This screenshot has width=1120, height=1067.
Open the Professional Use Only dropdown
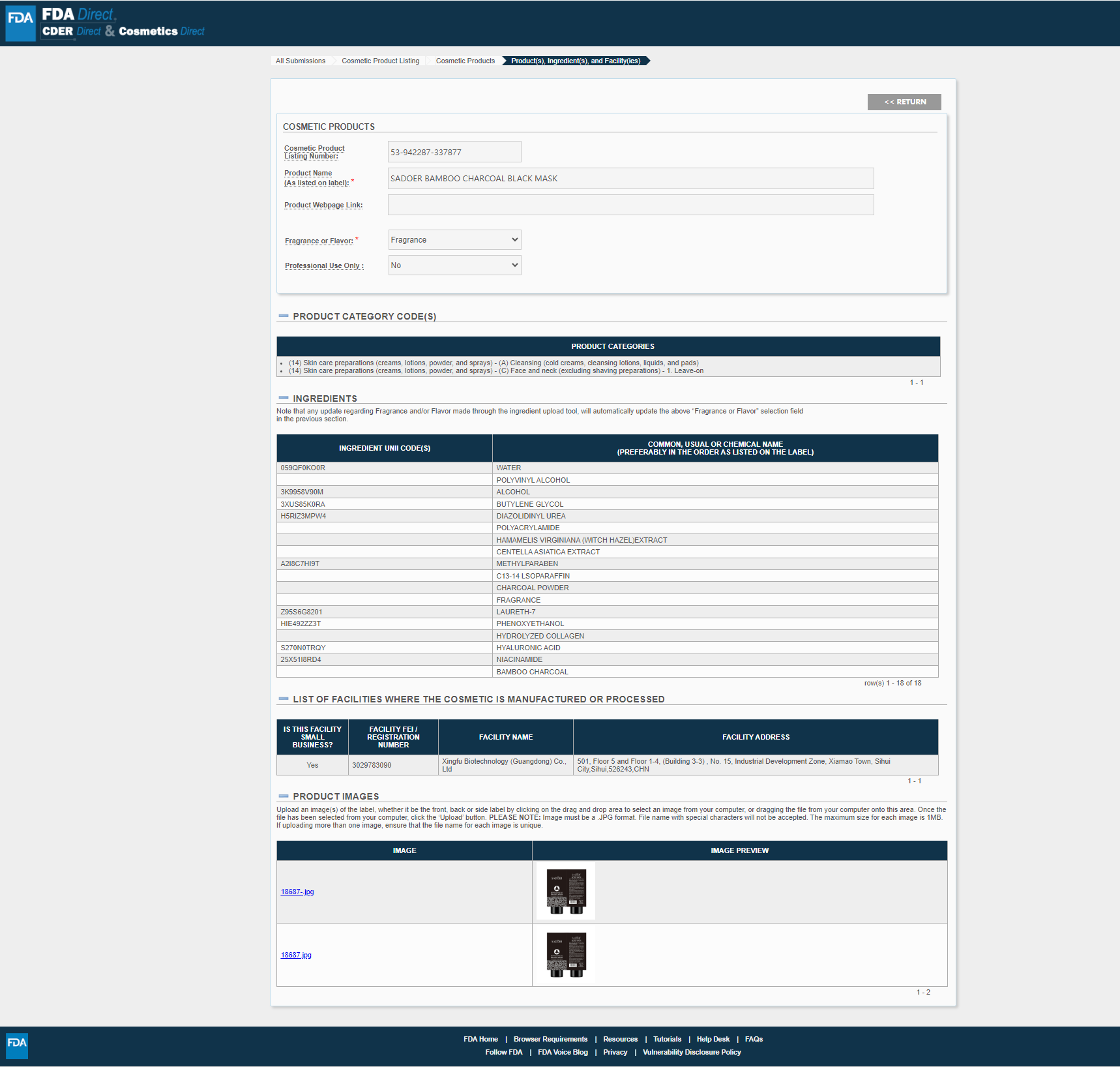click(x=454, y=265)
